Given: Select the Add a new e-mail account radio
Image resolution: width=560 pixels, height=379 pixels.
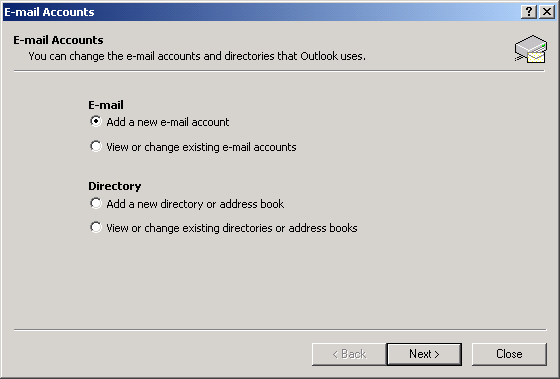Looking at the screenshot, I should [96, 121].
